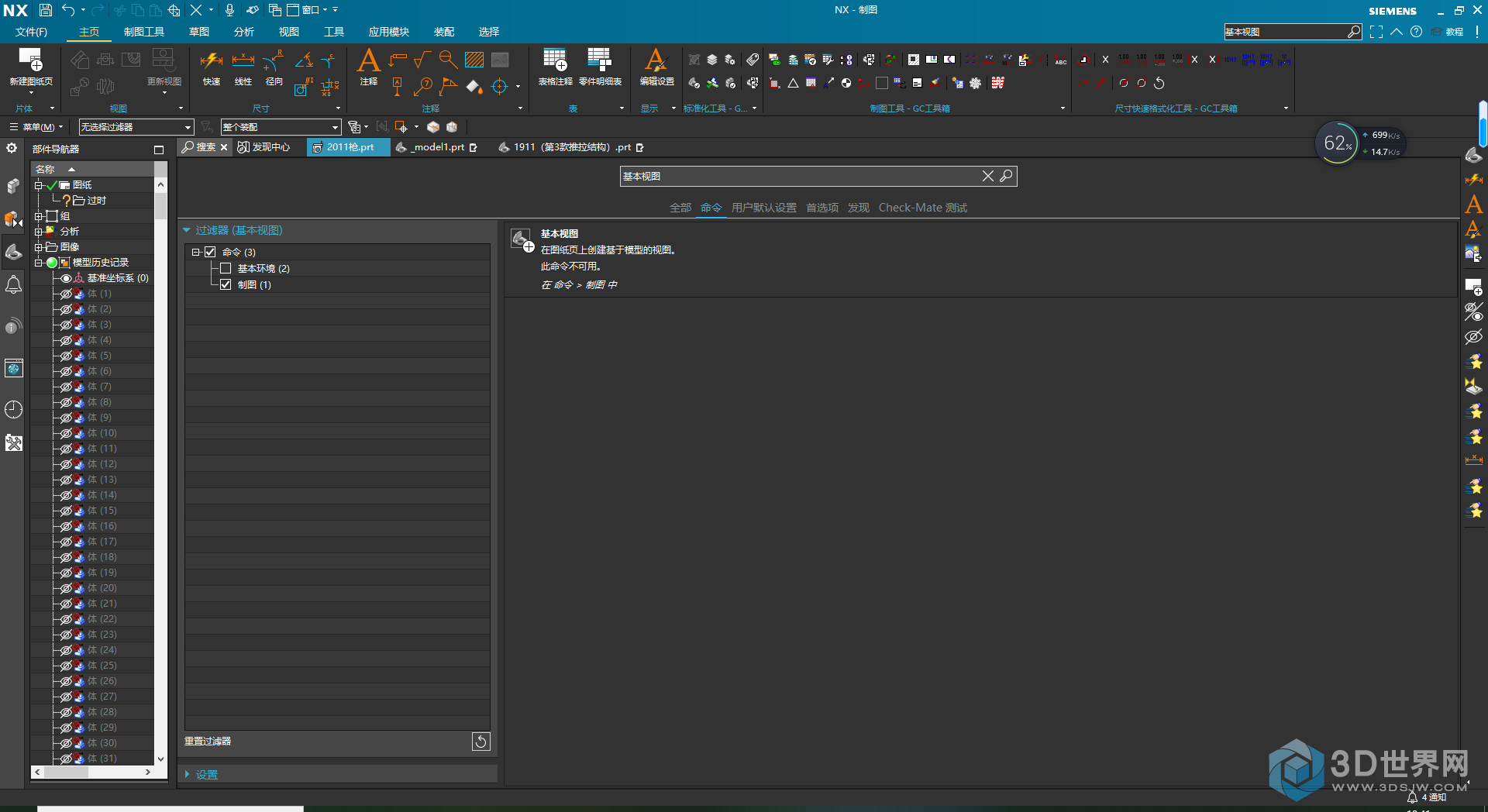The image size is (1488, 812).
Task: Show Check-Mate 测试 search results
Action: pyautogui.click(x=923, y=208)
